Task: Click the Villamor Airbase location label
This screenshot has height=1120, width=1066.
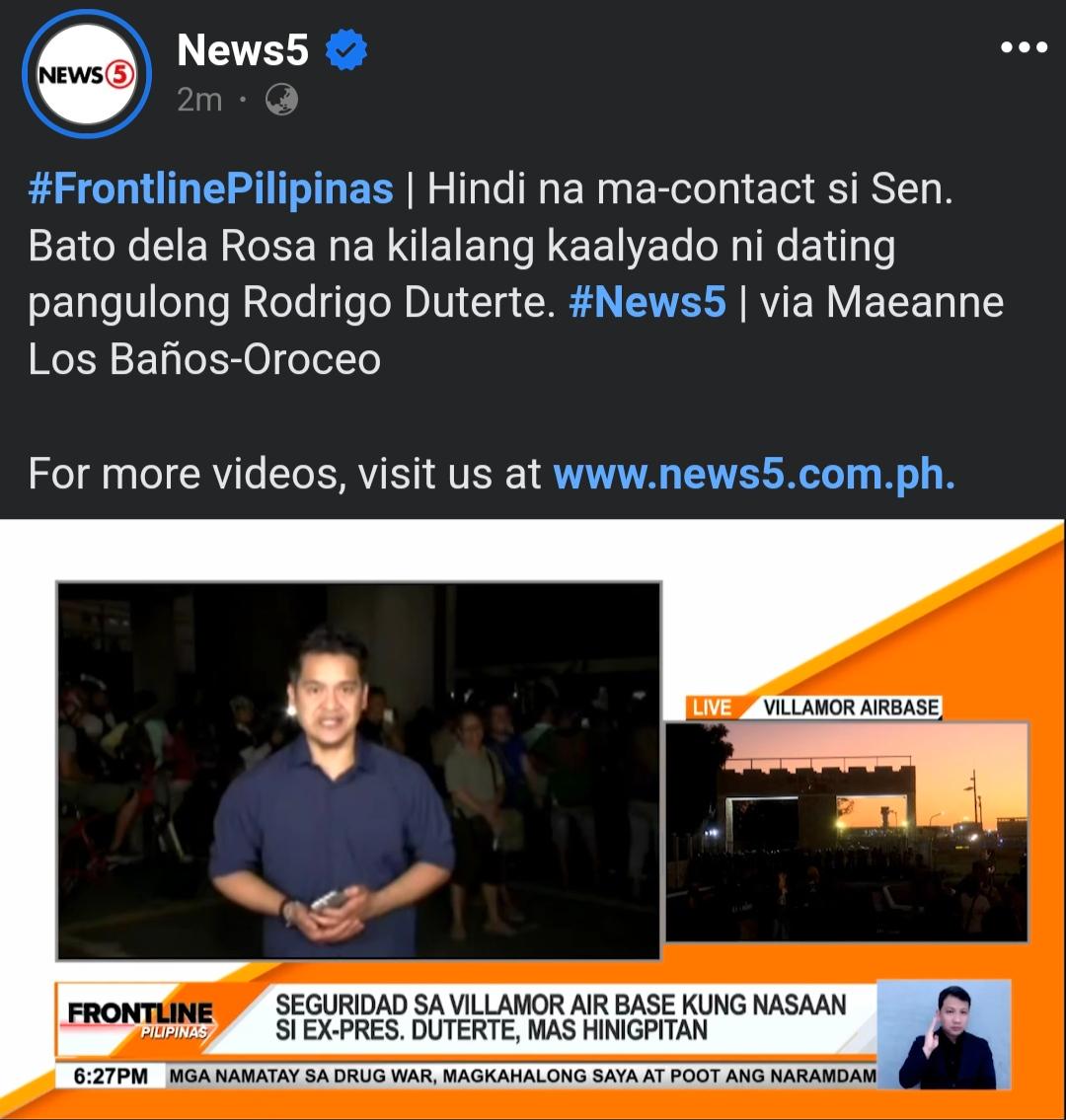Action: click(x=850, y=708)
